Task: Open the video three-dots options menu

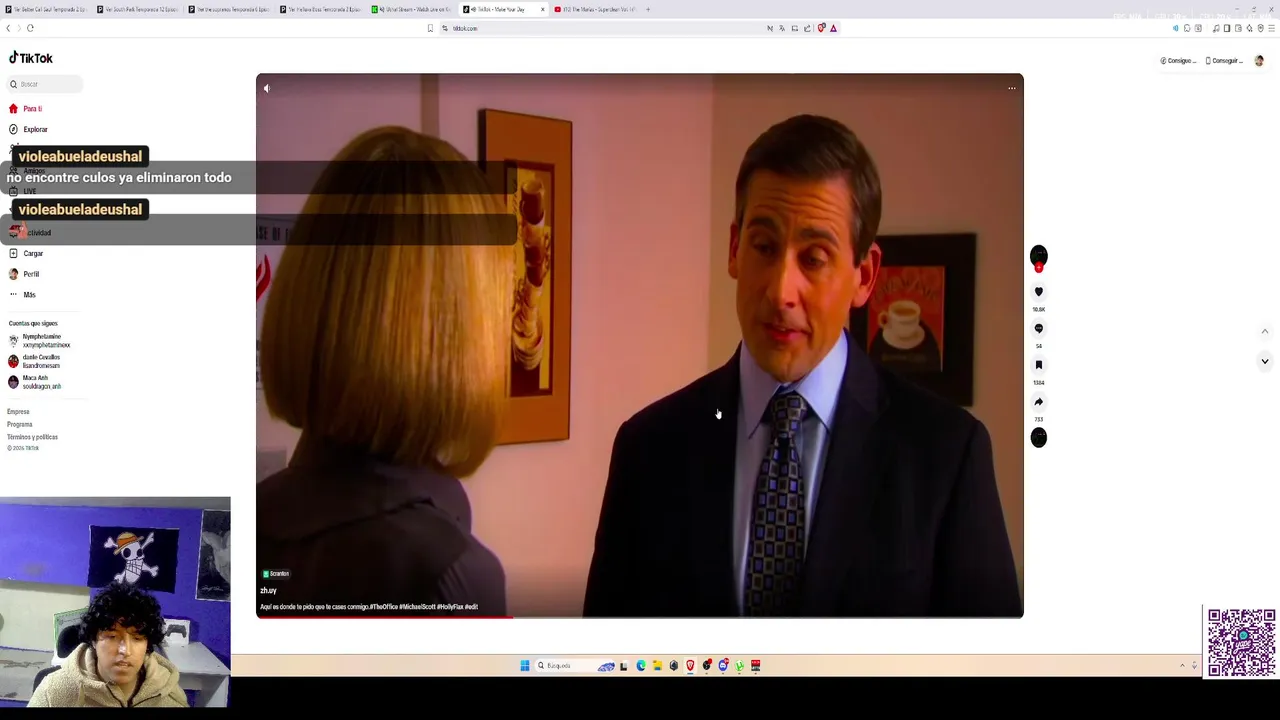Action: click(1011, 88)
